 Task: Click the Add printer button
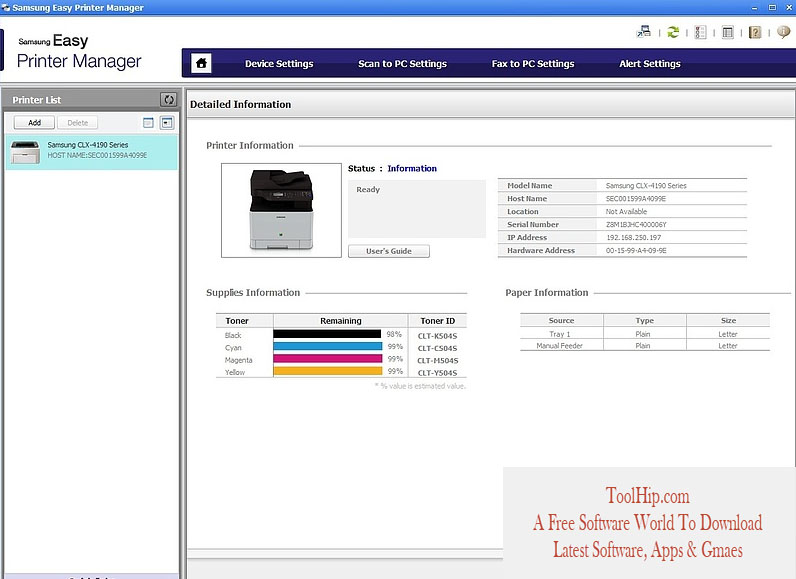34,123
